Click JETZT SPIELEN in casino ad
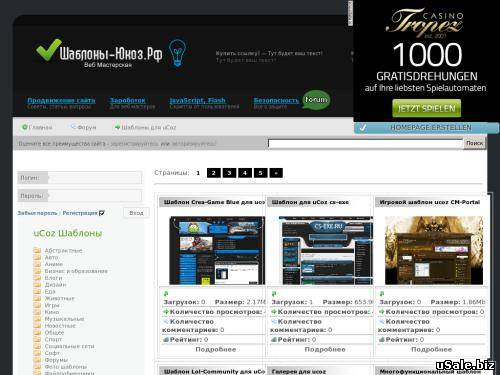The image size is (500, 375). click(x=427, y=108)
